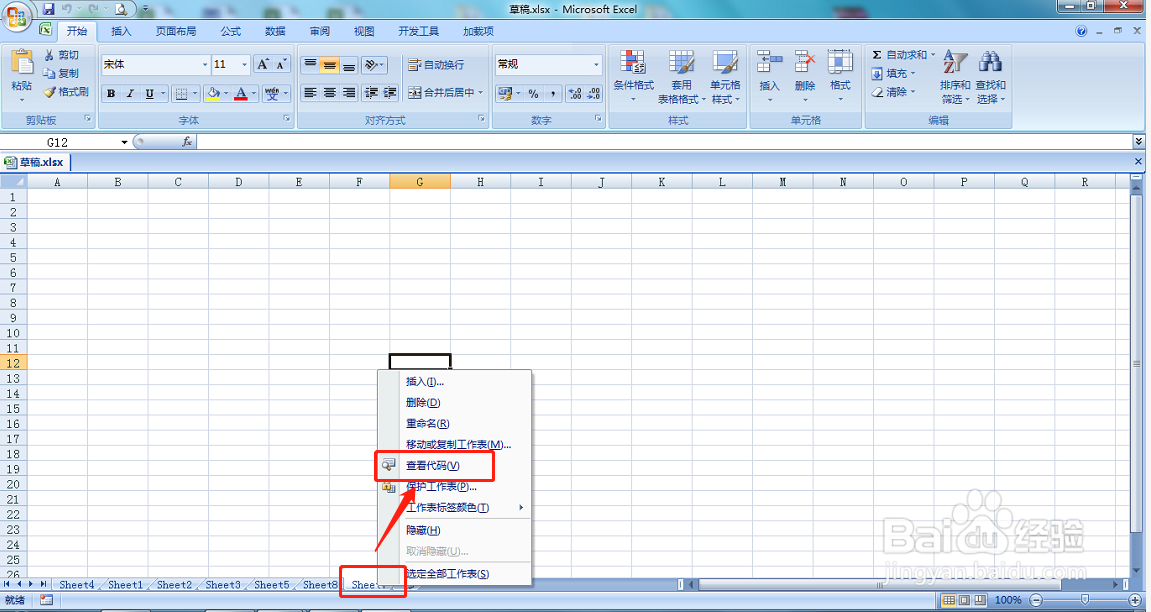Switch to the 页面布局 ribbon tab
1151x612 pixels.
click(x=176, y=31)
